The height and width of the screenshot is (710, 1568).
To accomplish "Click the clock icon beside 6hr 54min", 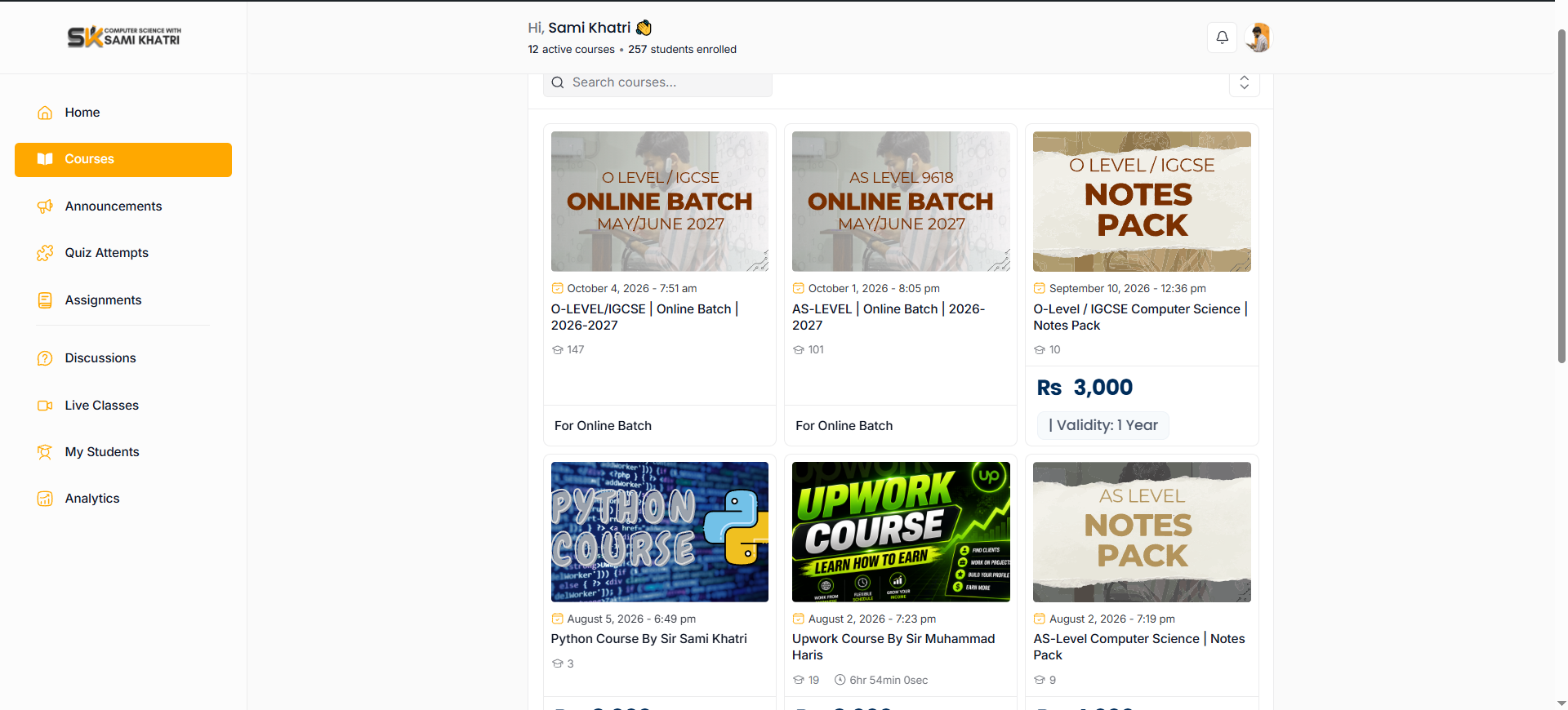I will tap(840, 680).
